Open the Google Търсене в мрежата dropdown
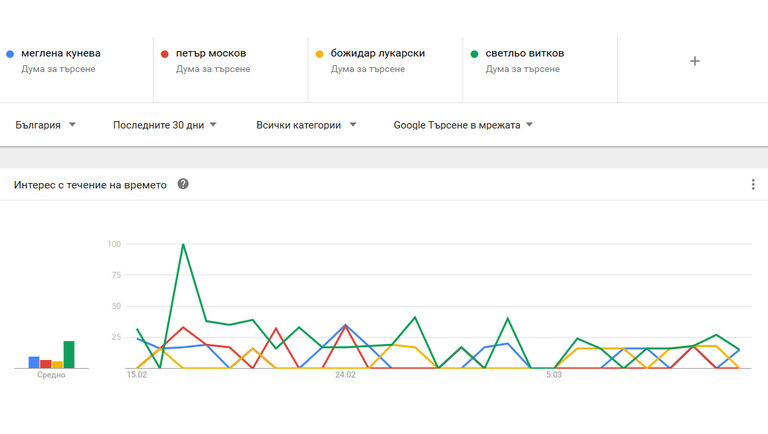Image resolution: width=768 pixels, height=434 pixels. 463,125
